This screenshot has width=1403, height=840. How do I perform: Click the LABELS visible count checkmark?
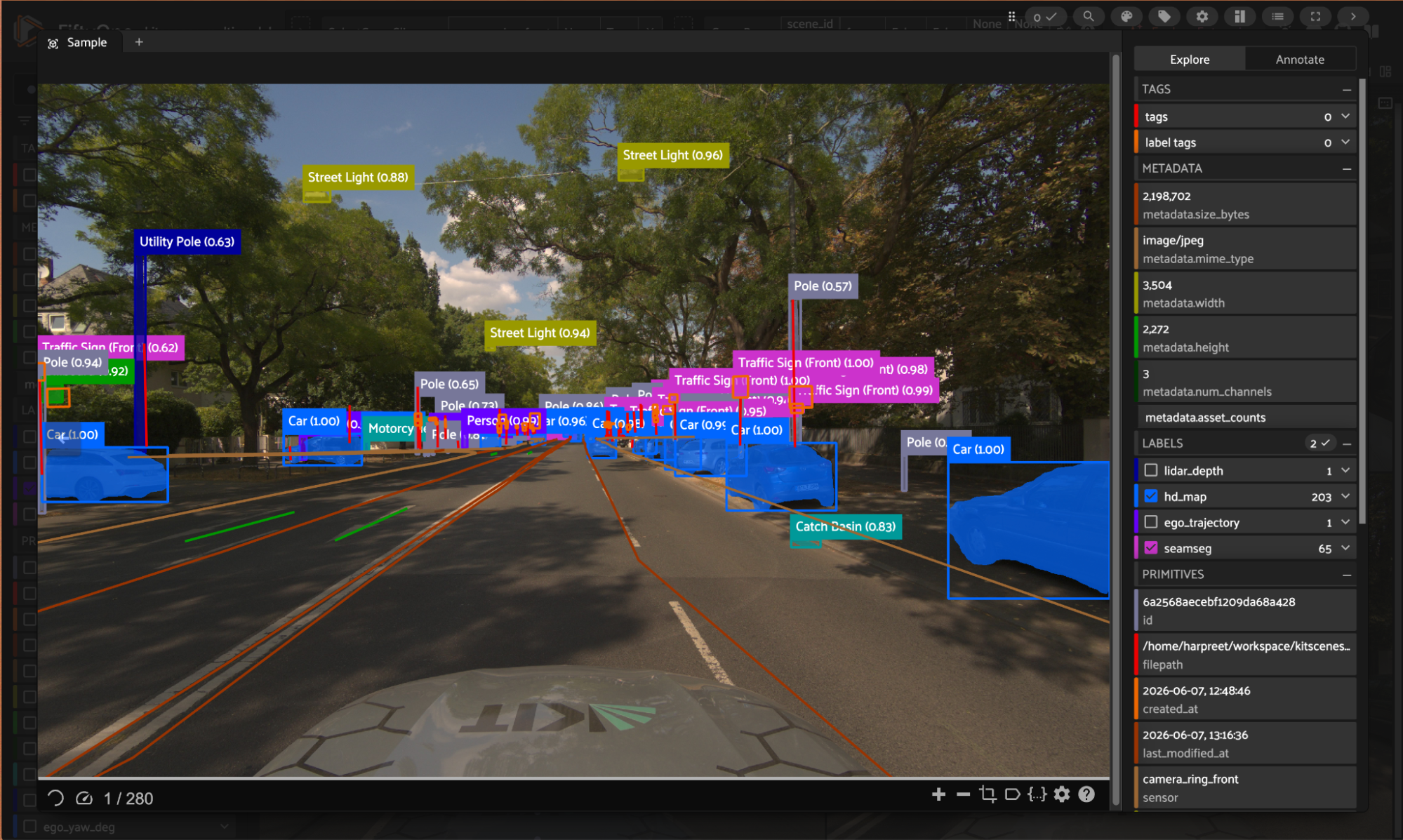1319,444
